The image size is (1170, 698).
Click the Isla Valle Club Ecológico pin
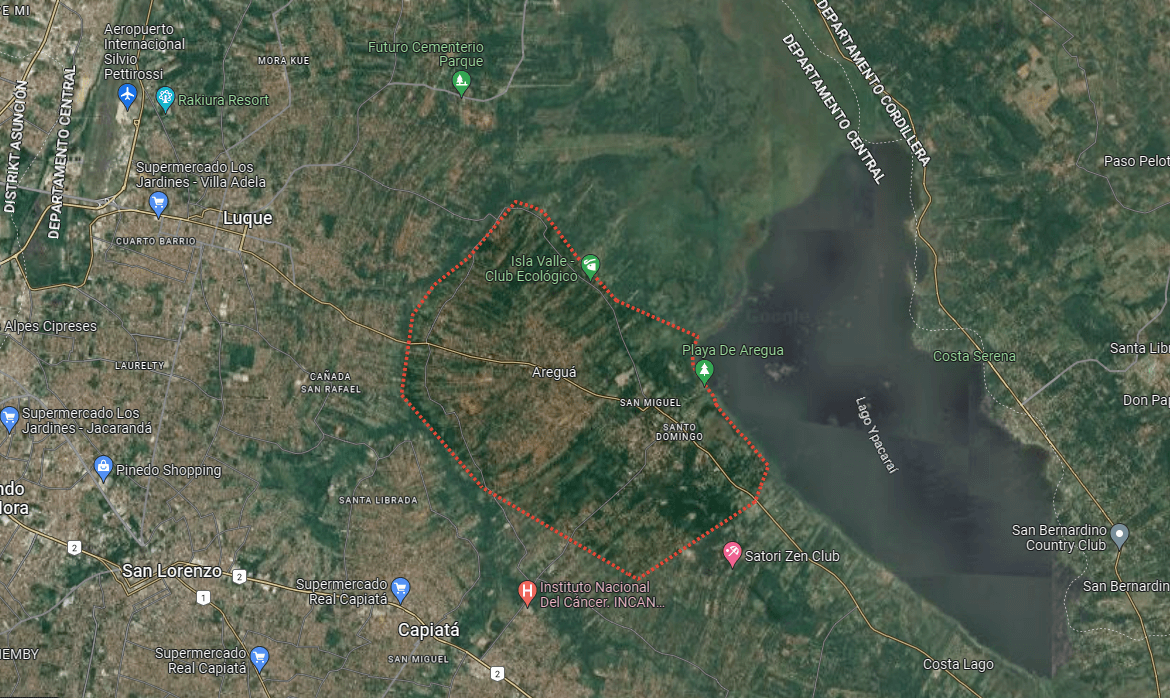590,267
